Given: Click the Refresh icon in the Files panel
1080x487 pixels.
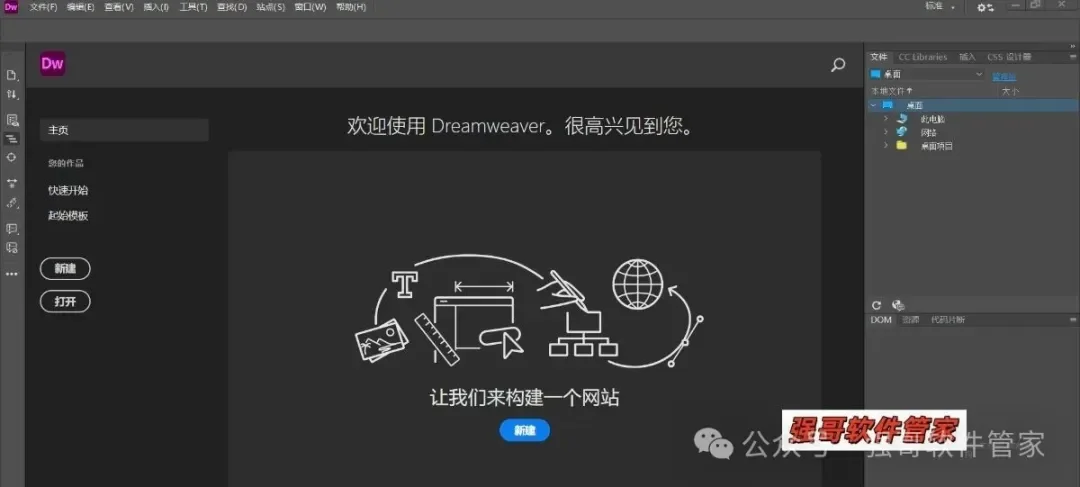Looking at the screenshot, I should pyautogui.click(x=876, y=305).
